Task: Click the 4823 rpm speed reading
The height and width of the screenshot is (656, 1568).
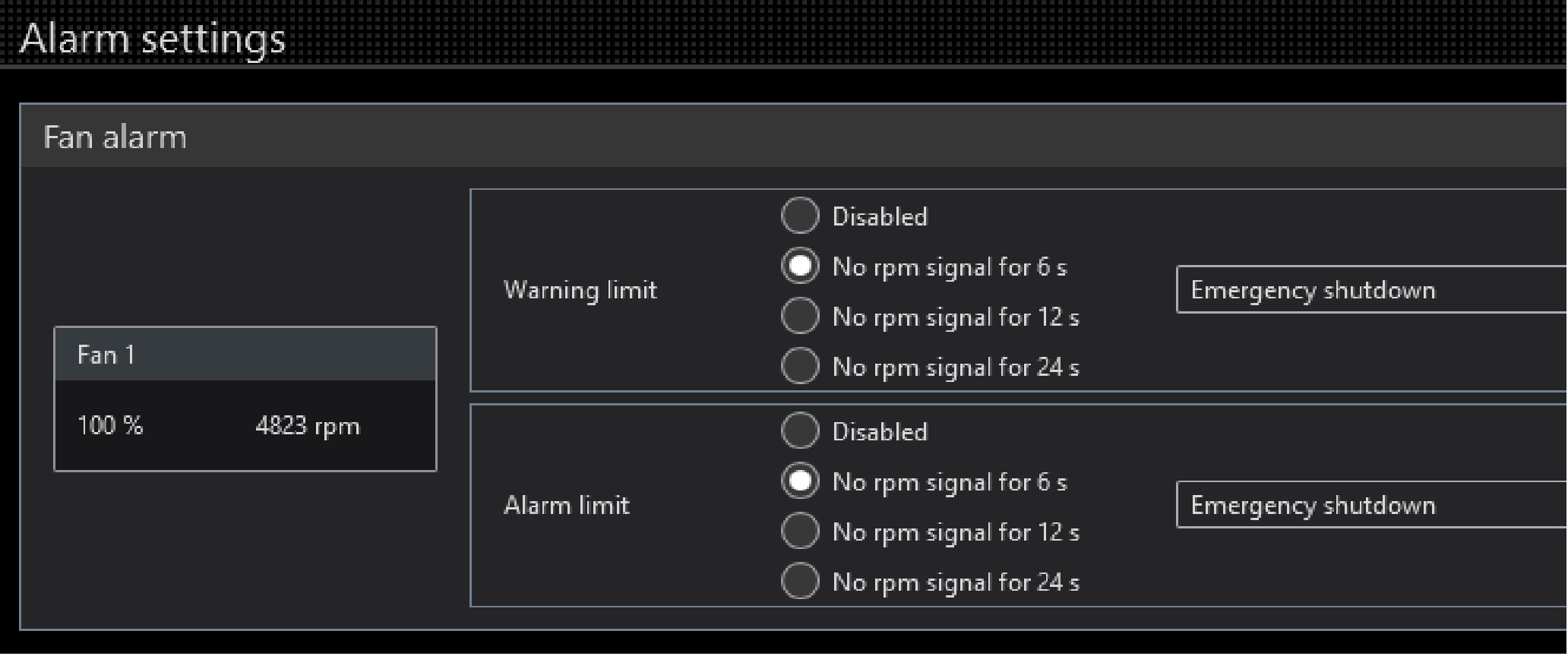Action: [307, 426]
